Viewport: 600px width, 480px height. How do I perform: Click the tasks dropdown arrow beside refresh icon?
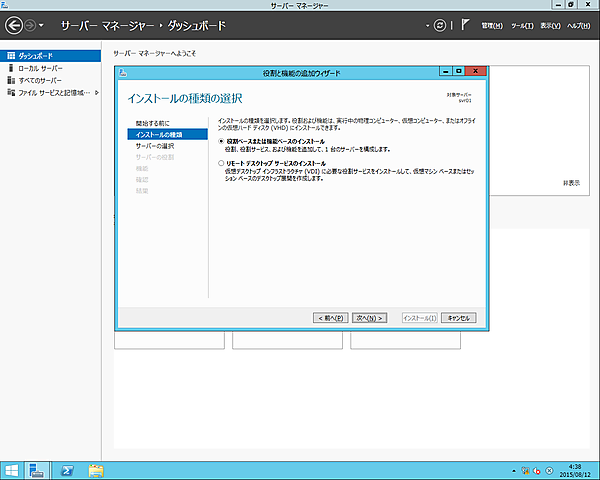(x=427, y=26)
